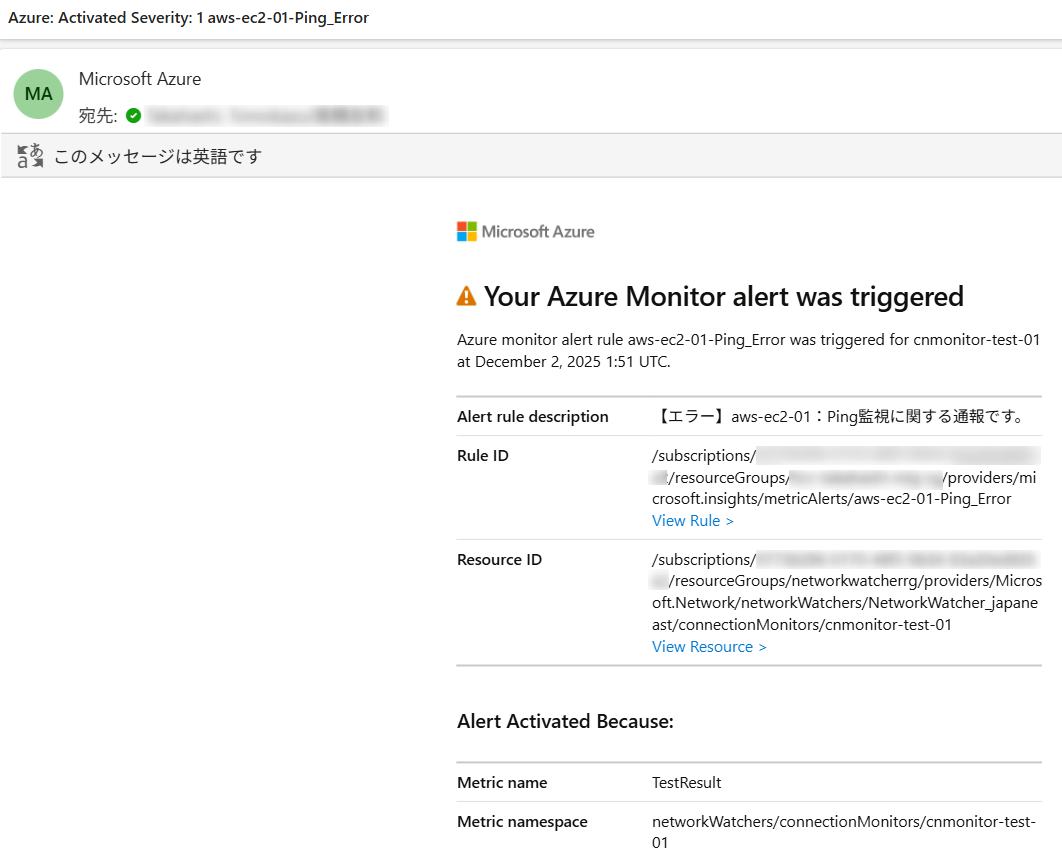Click the Alert Activated Because heading

[x=566, y=722]
